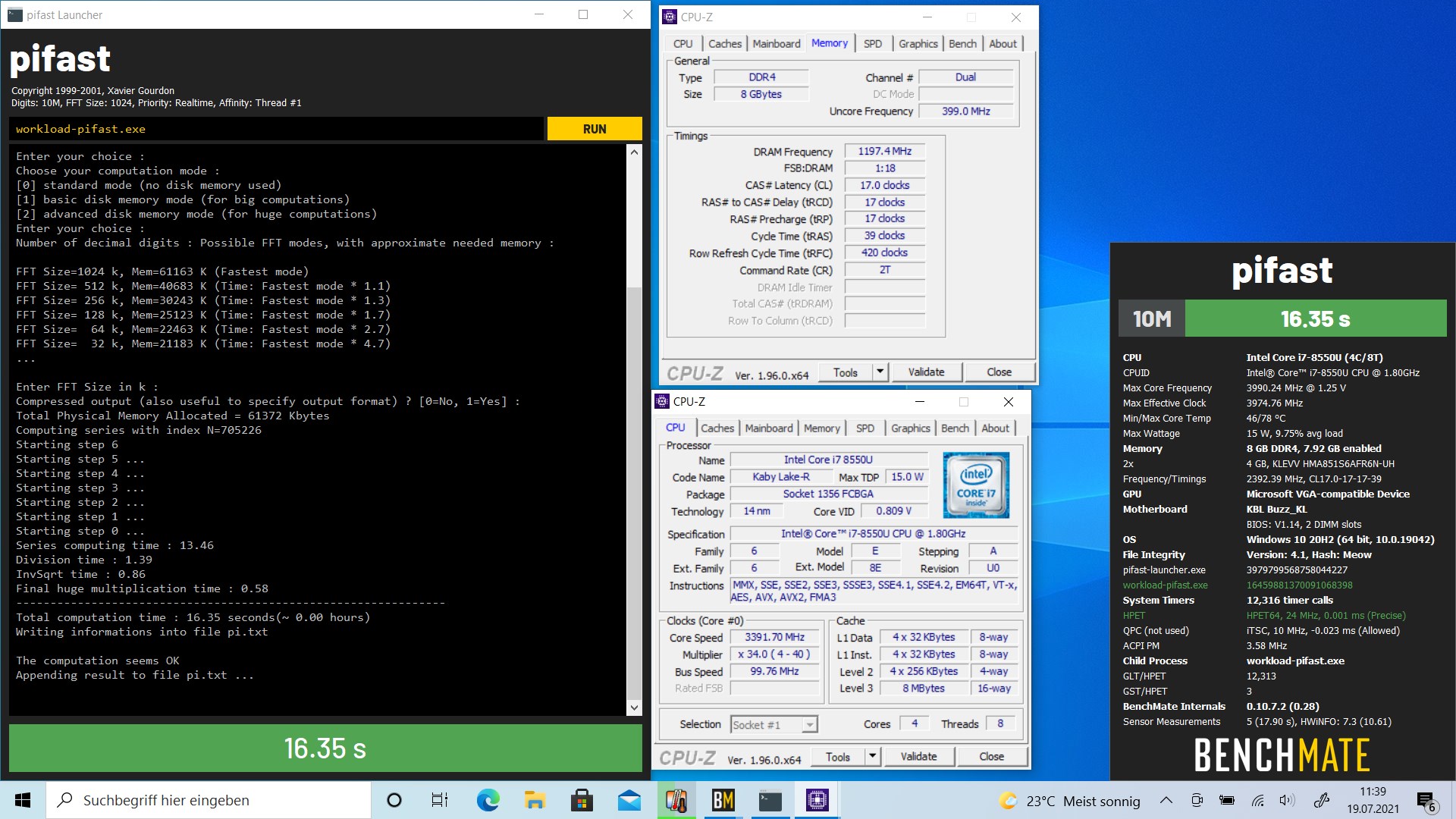This screenshot has height=819, width=1456.
Task: Click the yellow RUN button
Action: click(595, 129)
